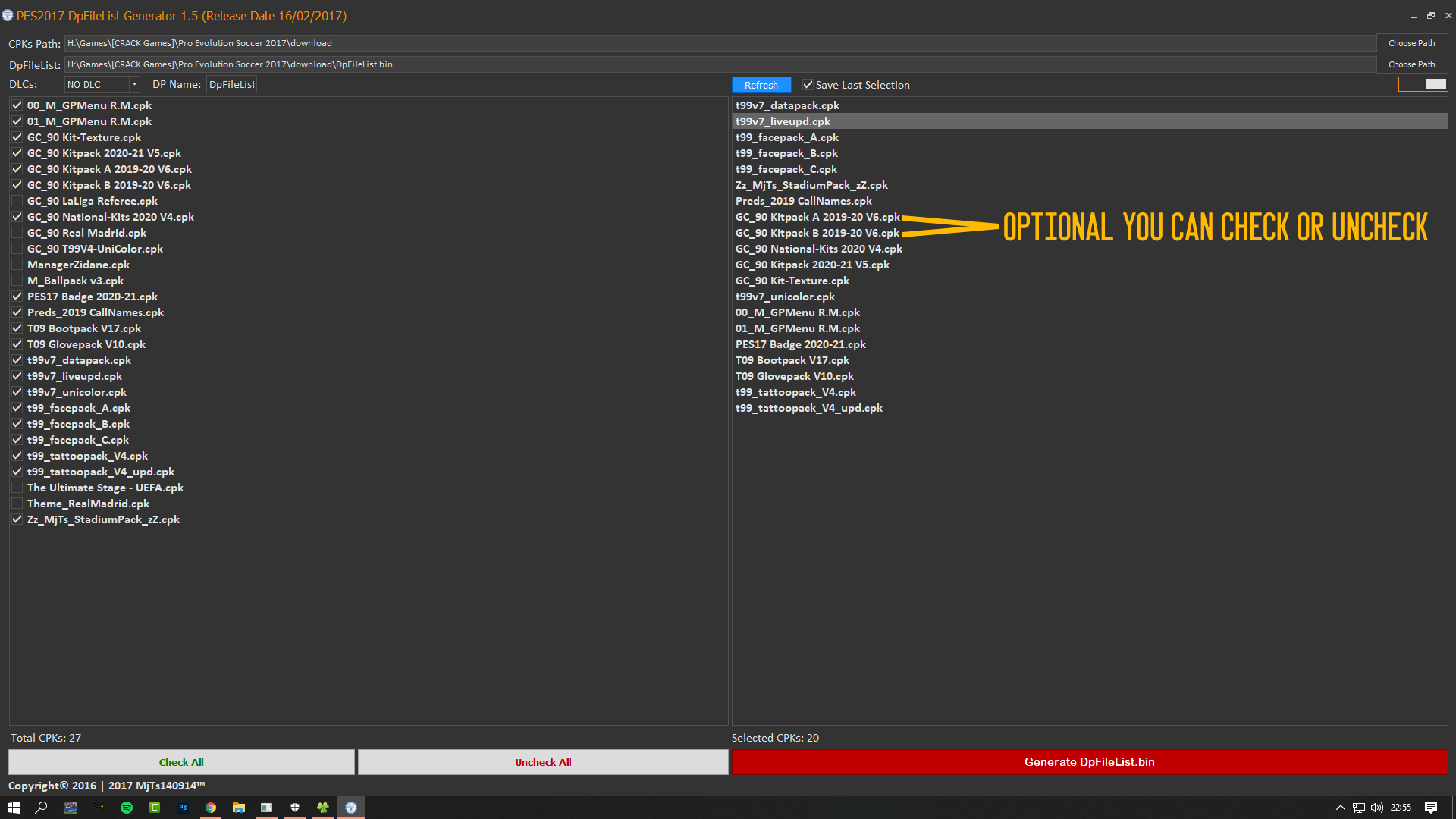1456x819 pixels.
Task: Open File Explorer from the taskbar
Action: tap(239, 808)
